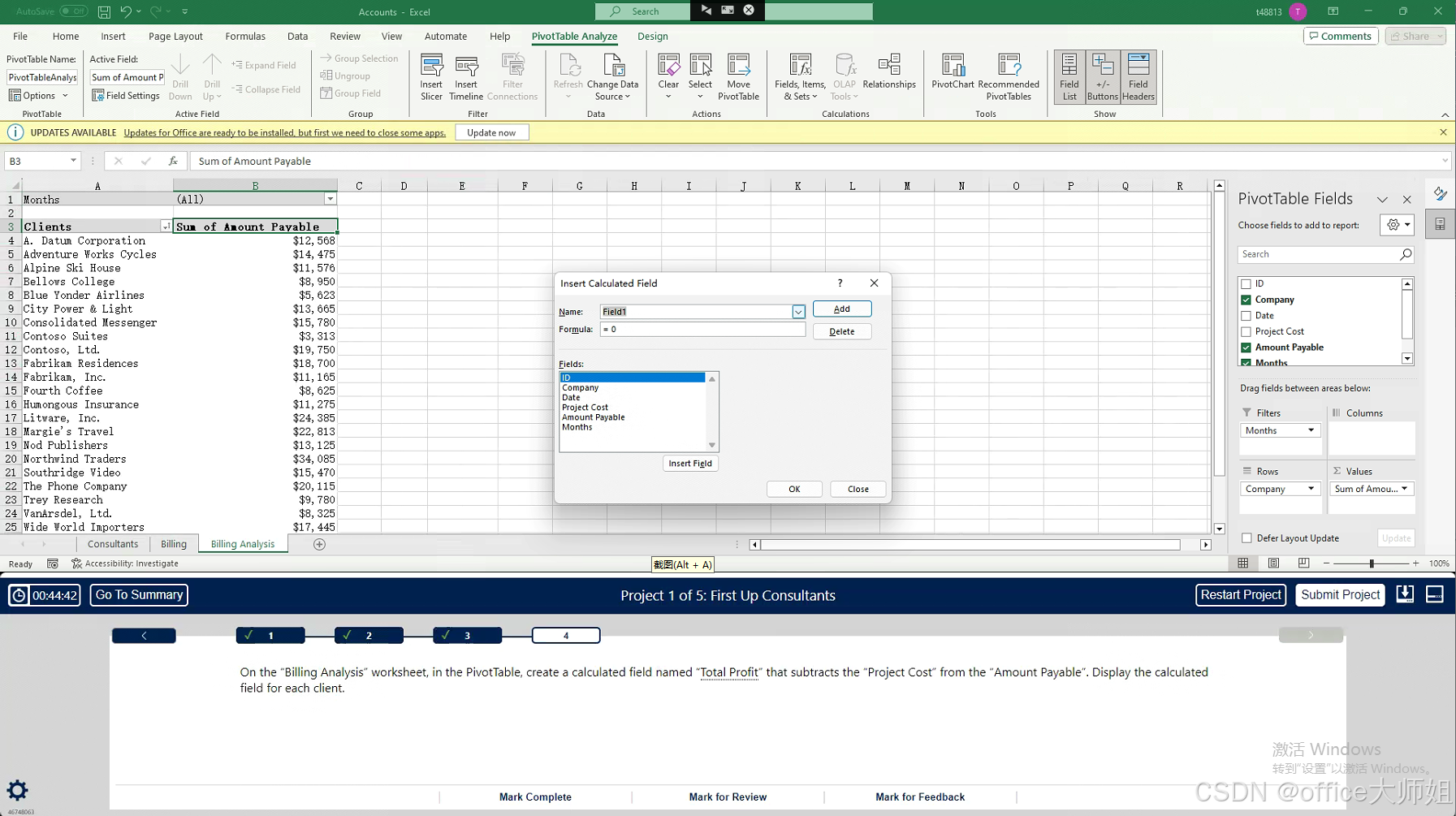Screen dimensions: 1456x816
Task: Open the Clients row filter dropdown
Action: coord(166,227)
